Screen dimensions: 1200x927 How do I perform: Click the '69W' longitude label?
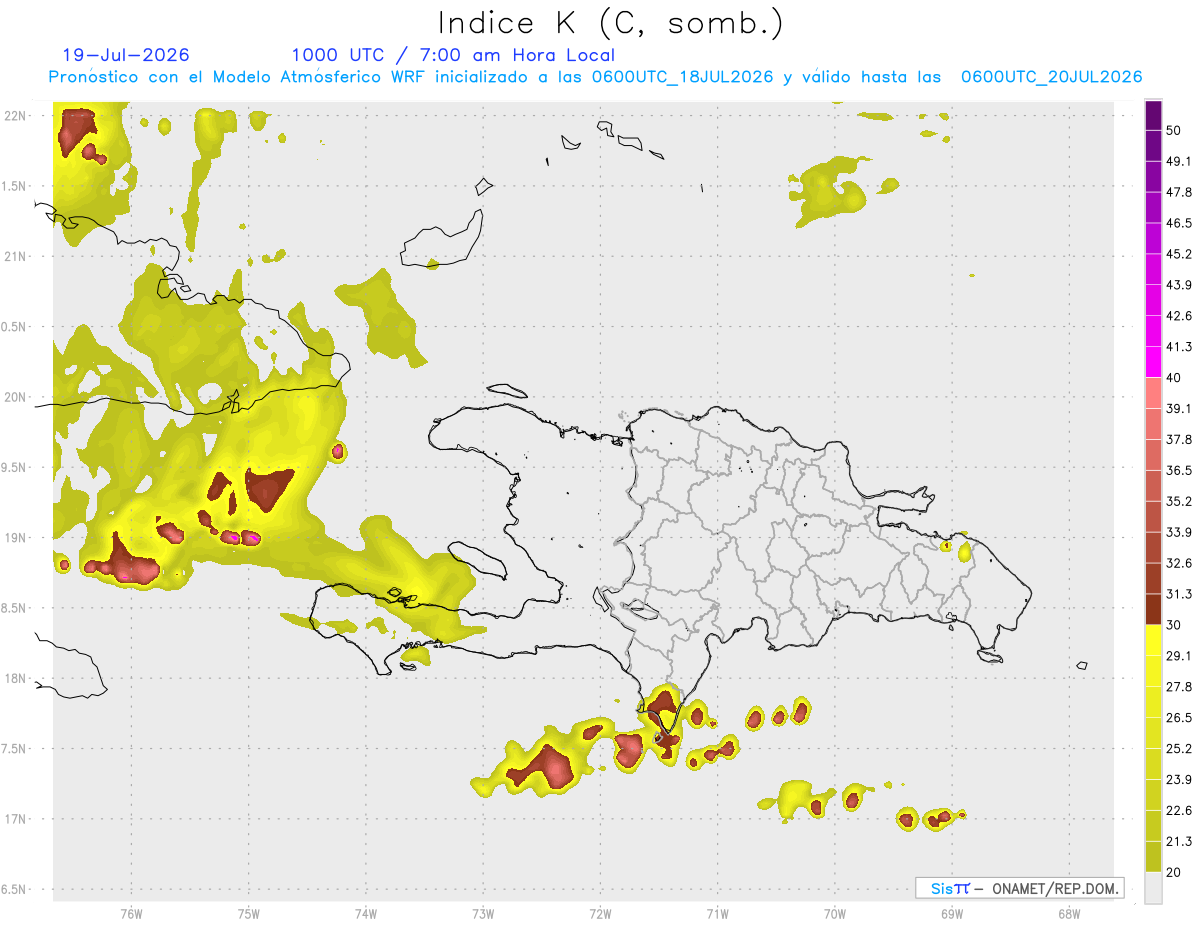pyautogui.click(x=951, y=914)
